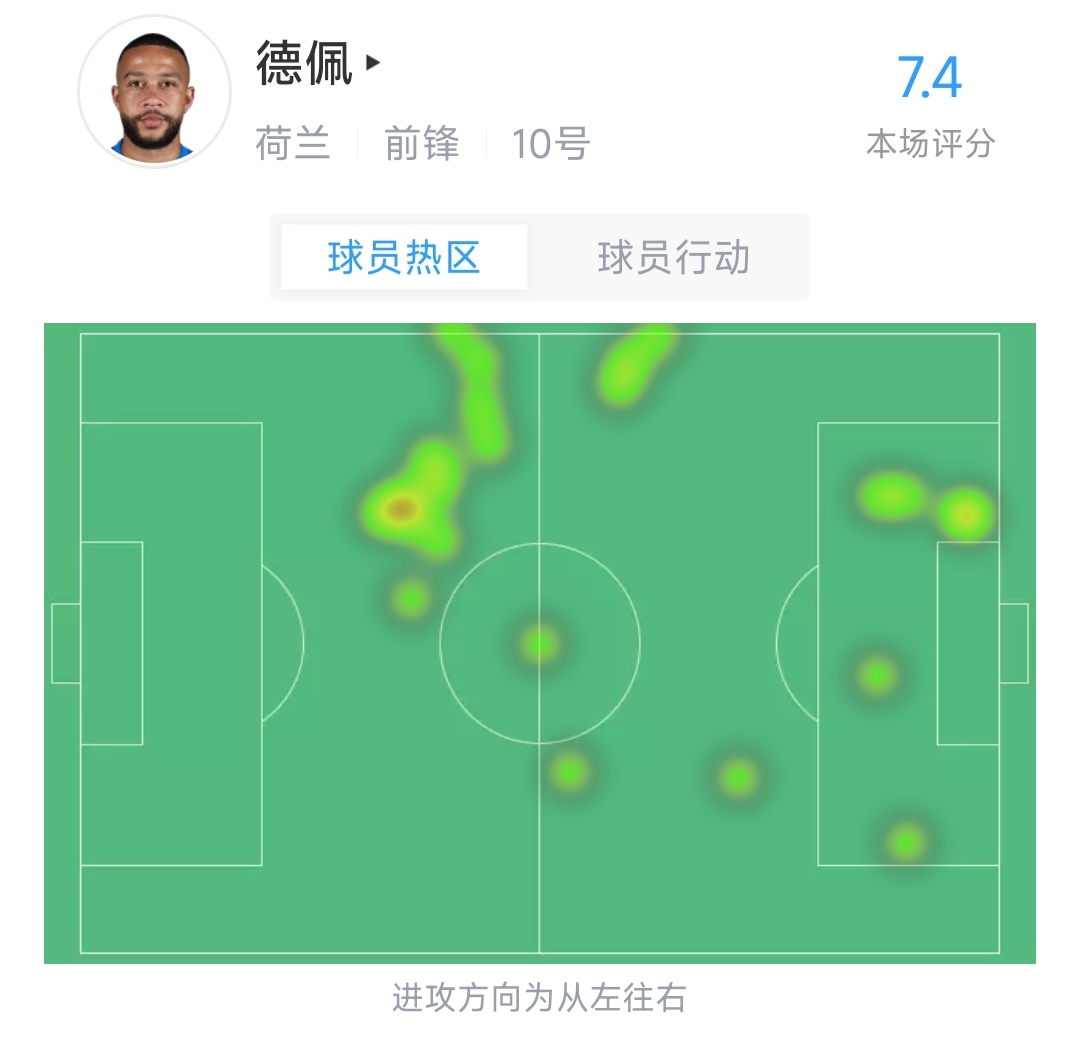Click the 荷兰 team label
This screenshot has width=1080, height=1037.
click(293, 143)
